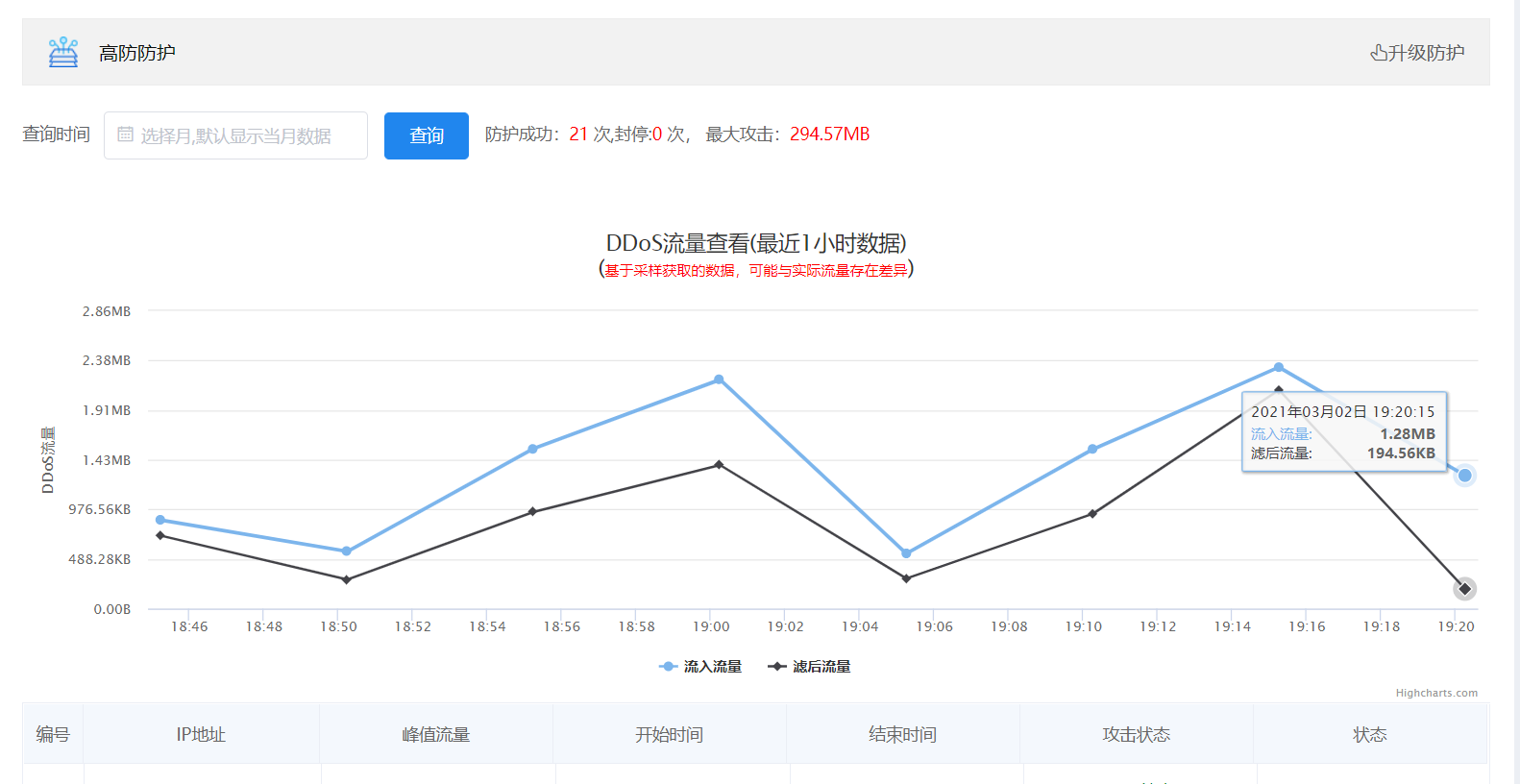Viewport: 1520px width, 784px height.
Task: Click the 攻击状态 column header
Action: point(1136,735)
